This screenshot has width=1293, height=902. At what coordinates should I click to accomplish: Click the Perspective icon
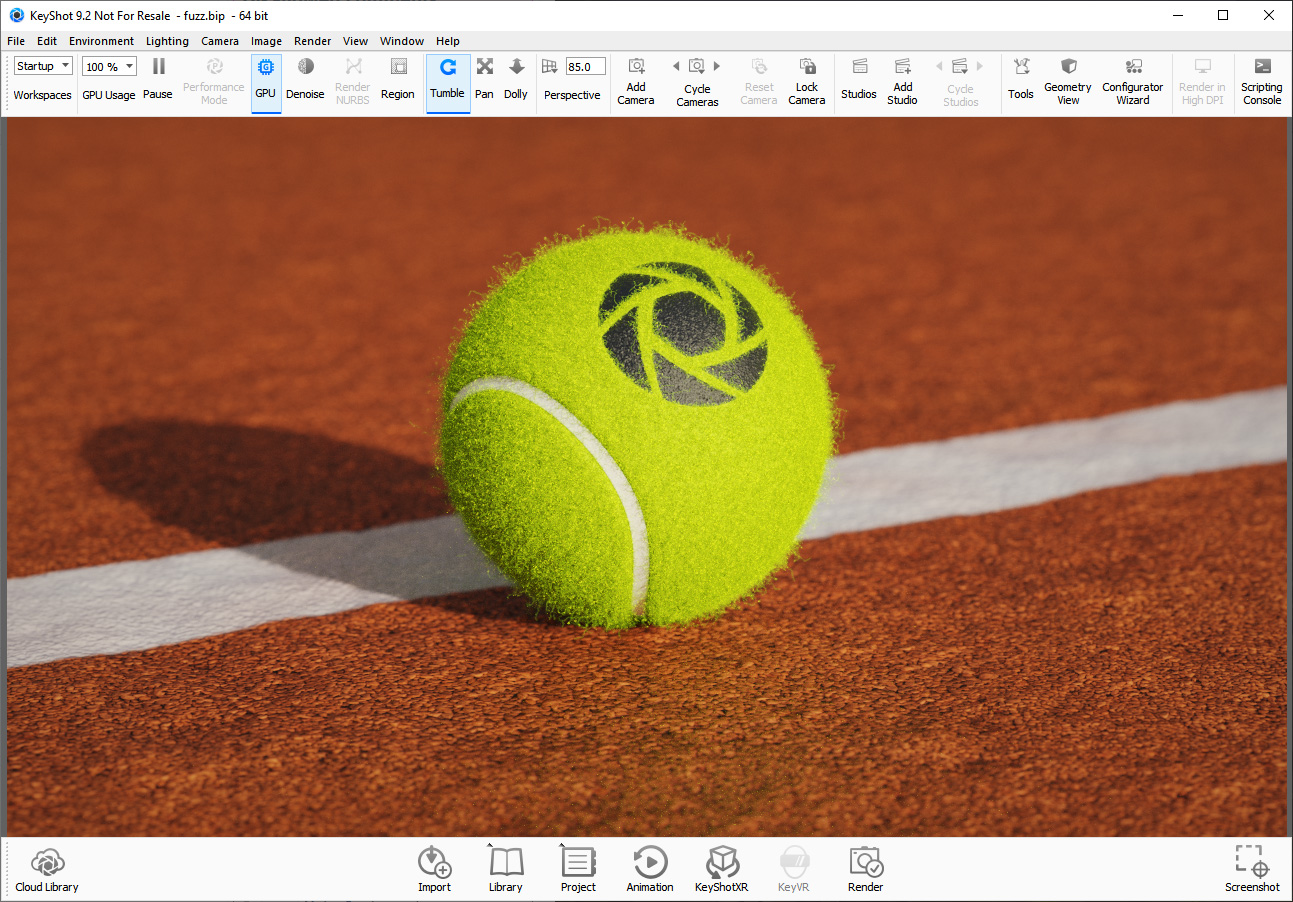coord(549,67)
